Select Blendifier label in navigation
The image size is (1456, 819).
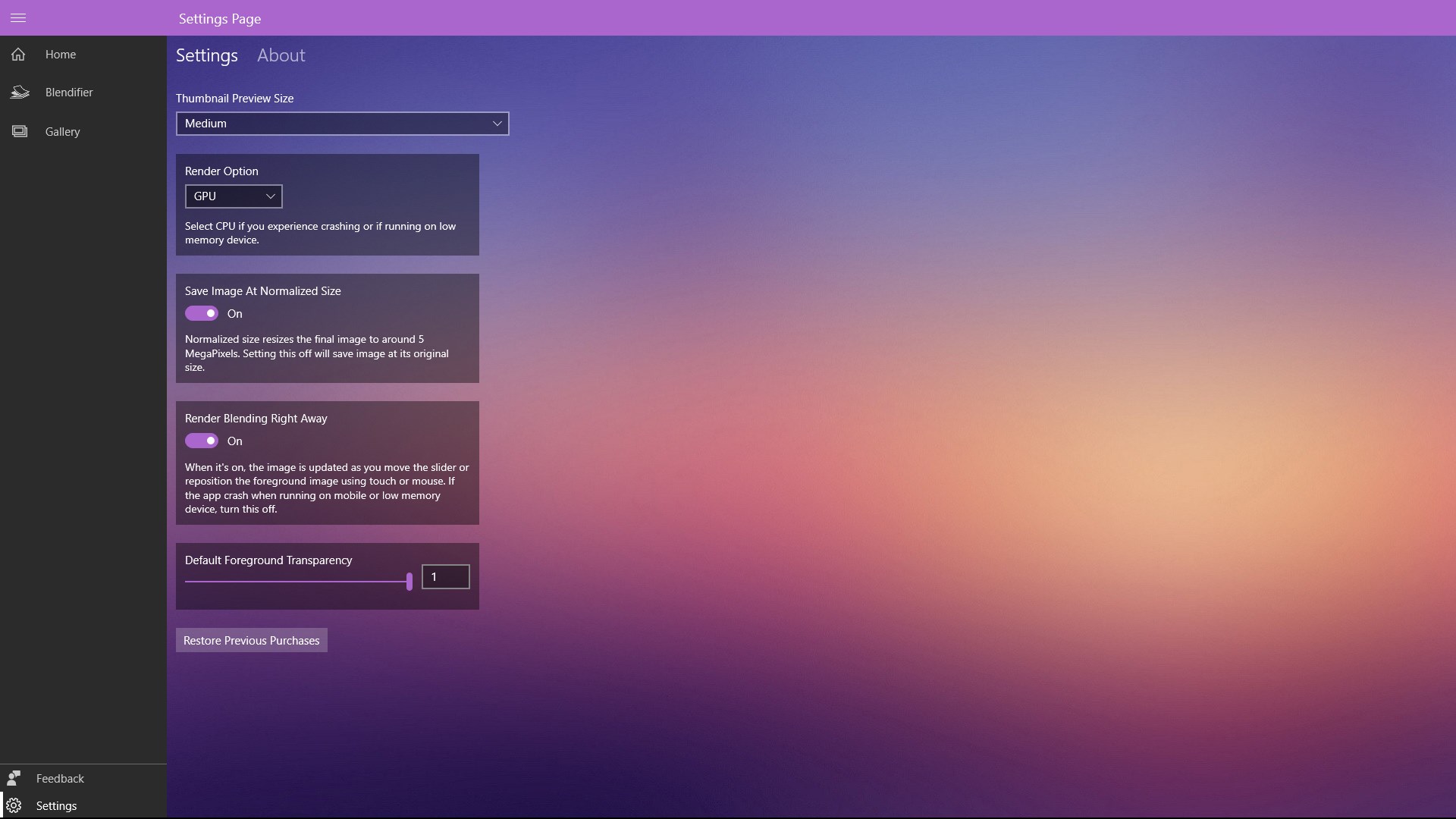tap(69, 93)
